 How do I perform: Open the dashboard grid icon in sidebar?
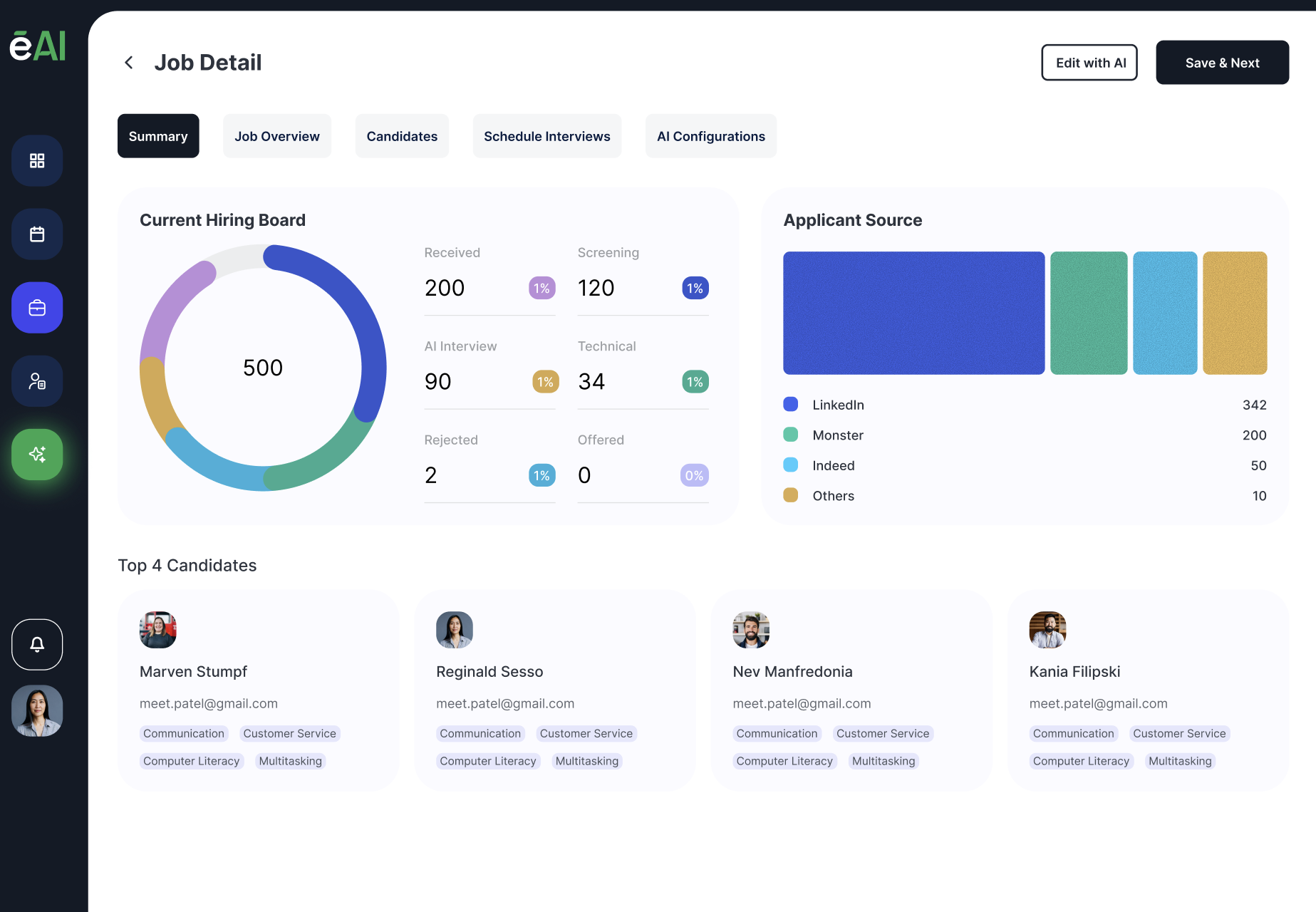click(x=36, y=160)
